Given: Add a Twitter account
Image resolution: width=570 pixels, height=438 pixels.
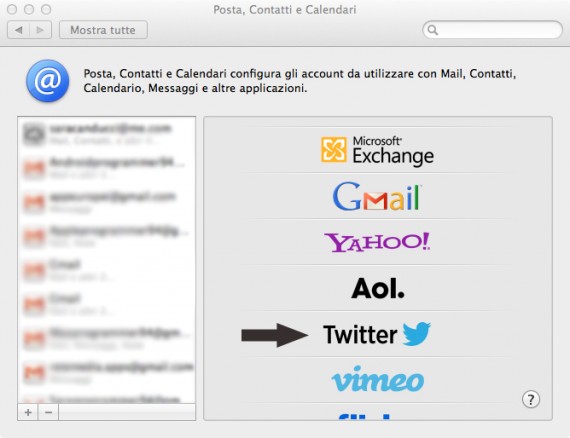Looking at the screenshot, I should (x=377, y=334).
